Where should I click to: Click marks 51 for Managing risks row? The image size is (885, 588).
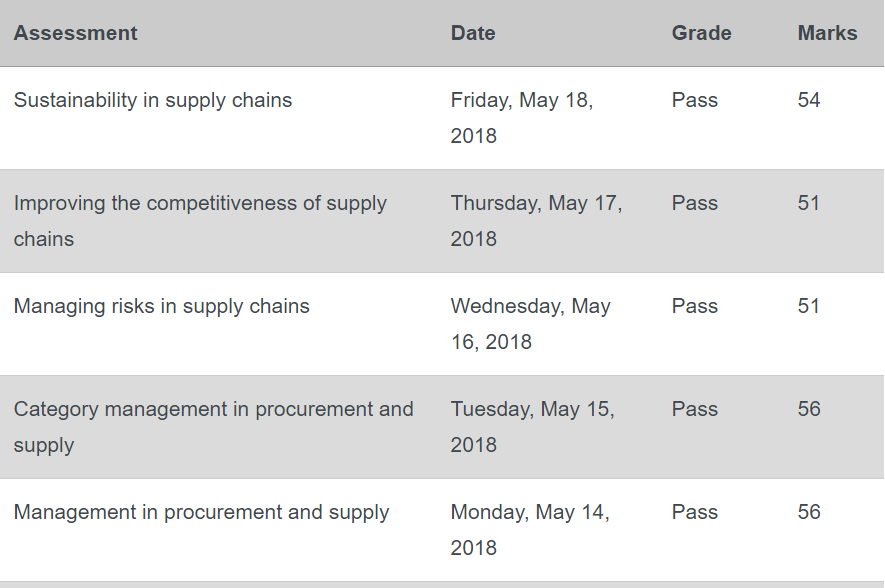pos(808,306)
